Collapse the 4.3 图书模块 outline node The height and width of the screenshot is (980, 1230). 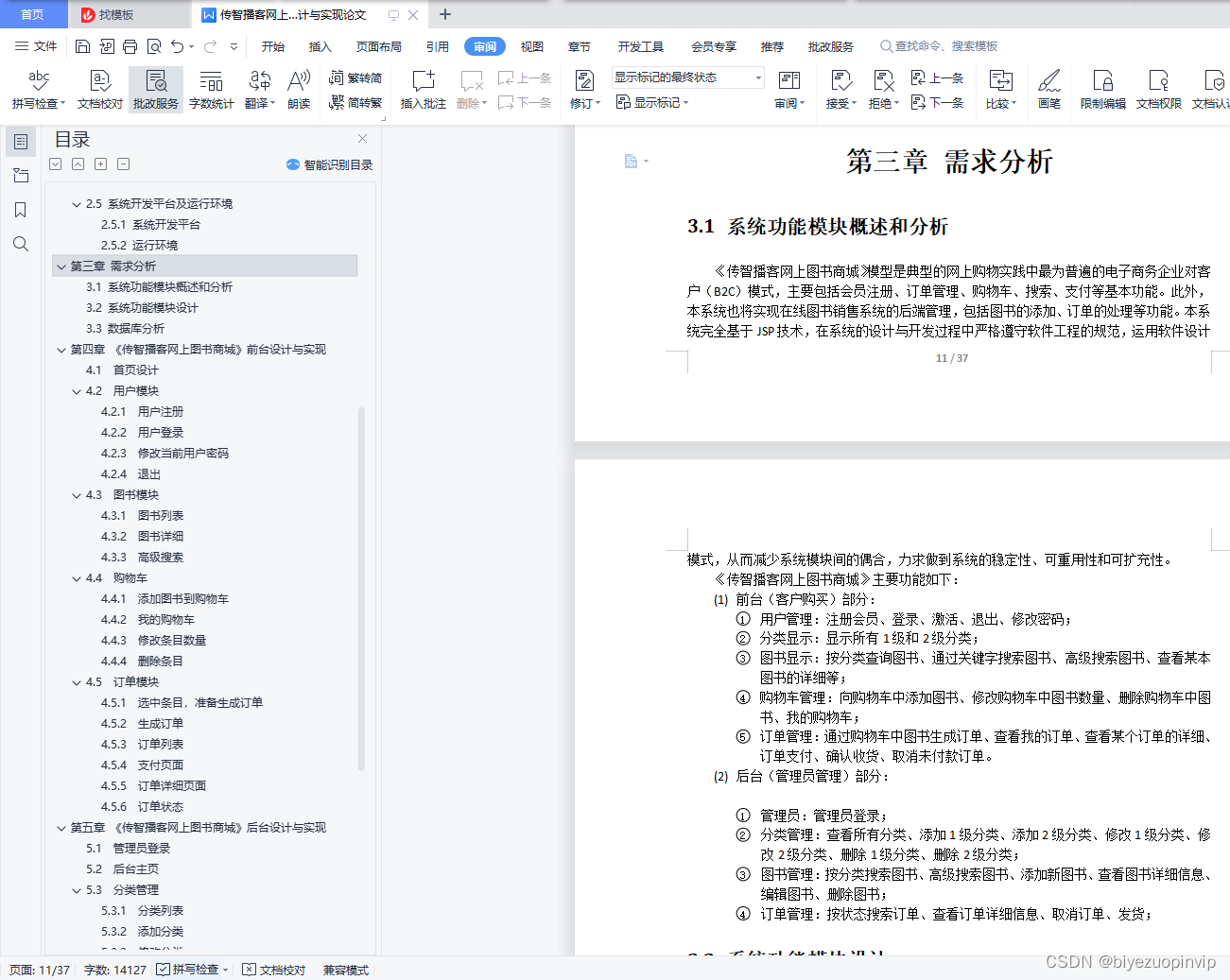77,495
